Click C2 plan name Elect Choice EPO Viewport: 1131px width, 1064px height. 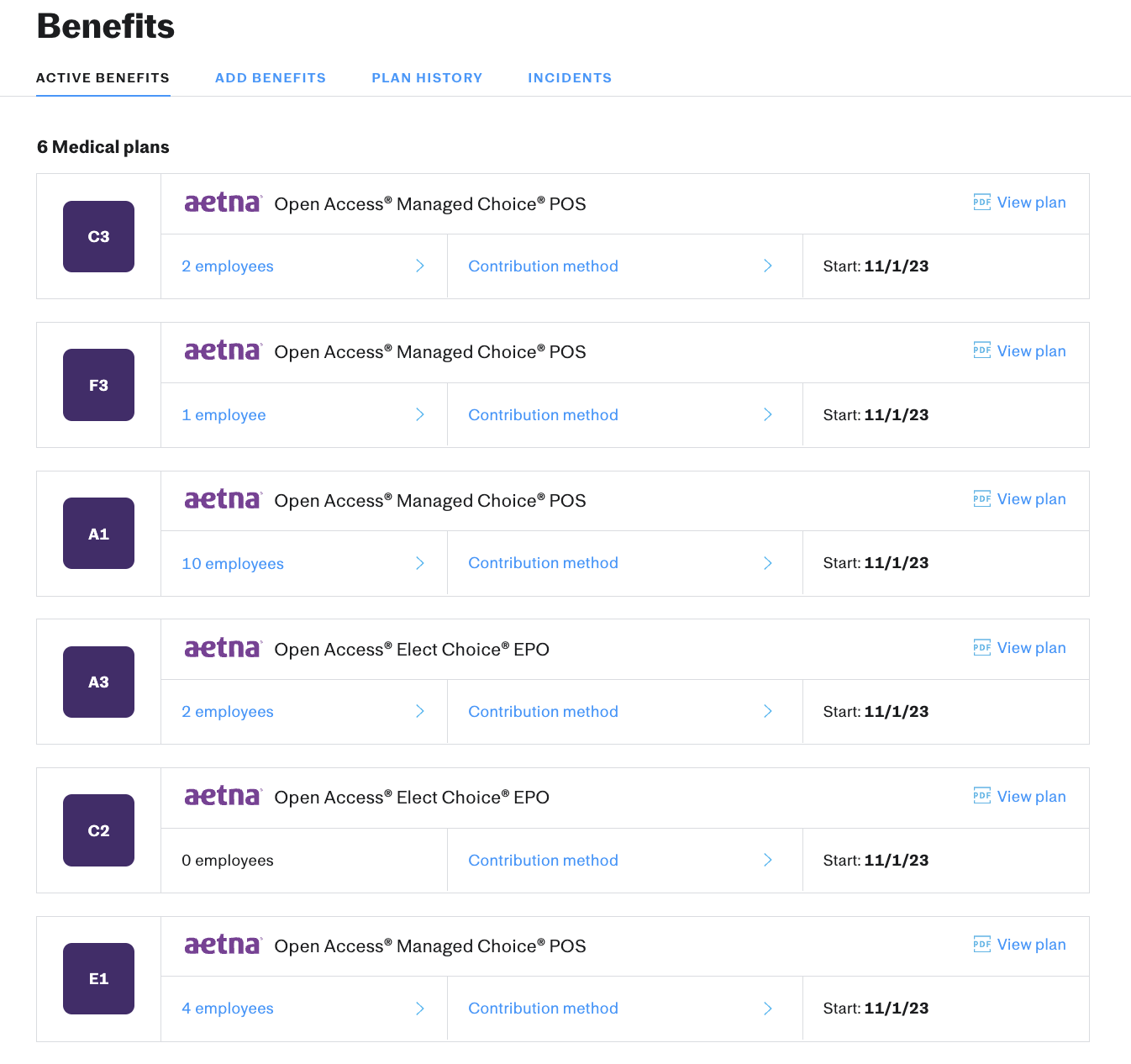pos(412,798)
